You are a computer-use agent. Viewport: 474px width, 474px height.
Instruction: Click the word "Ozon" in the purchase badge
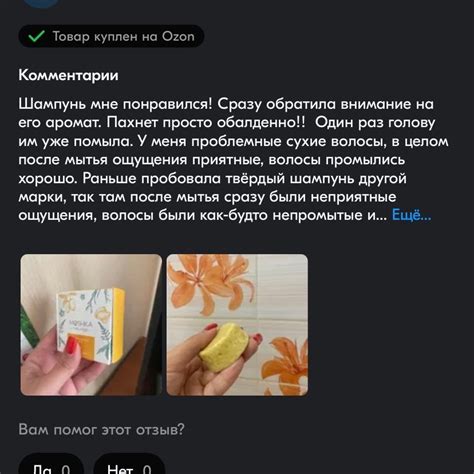178,36
